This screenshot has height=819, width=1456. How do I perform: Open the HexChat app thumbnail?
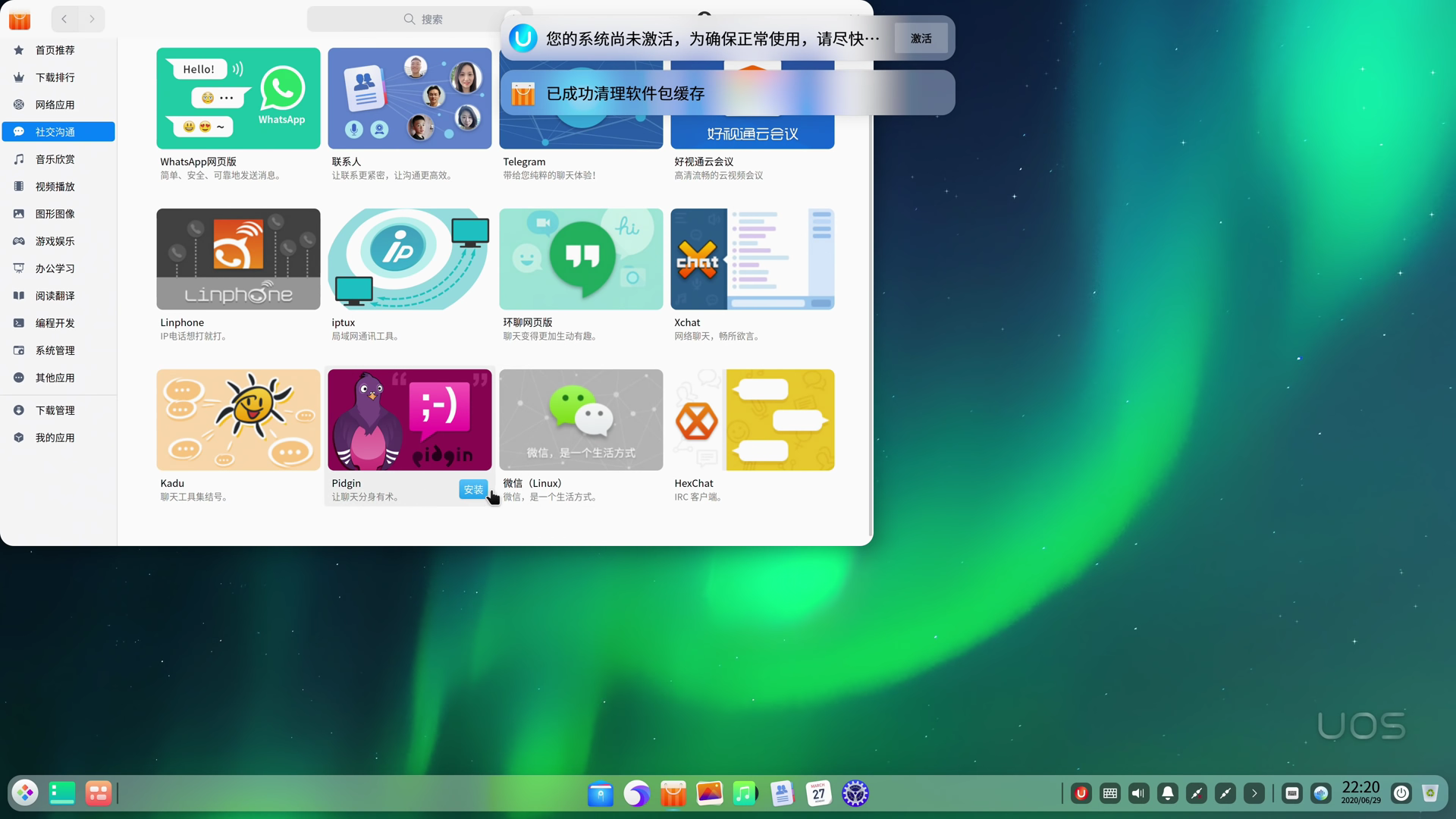click(752, 420)
